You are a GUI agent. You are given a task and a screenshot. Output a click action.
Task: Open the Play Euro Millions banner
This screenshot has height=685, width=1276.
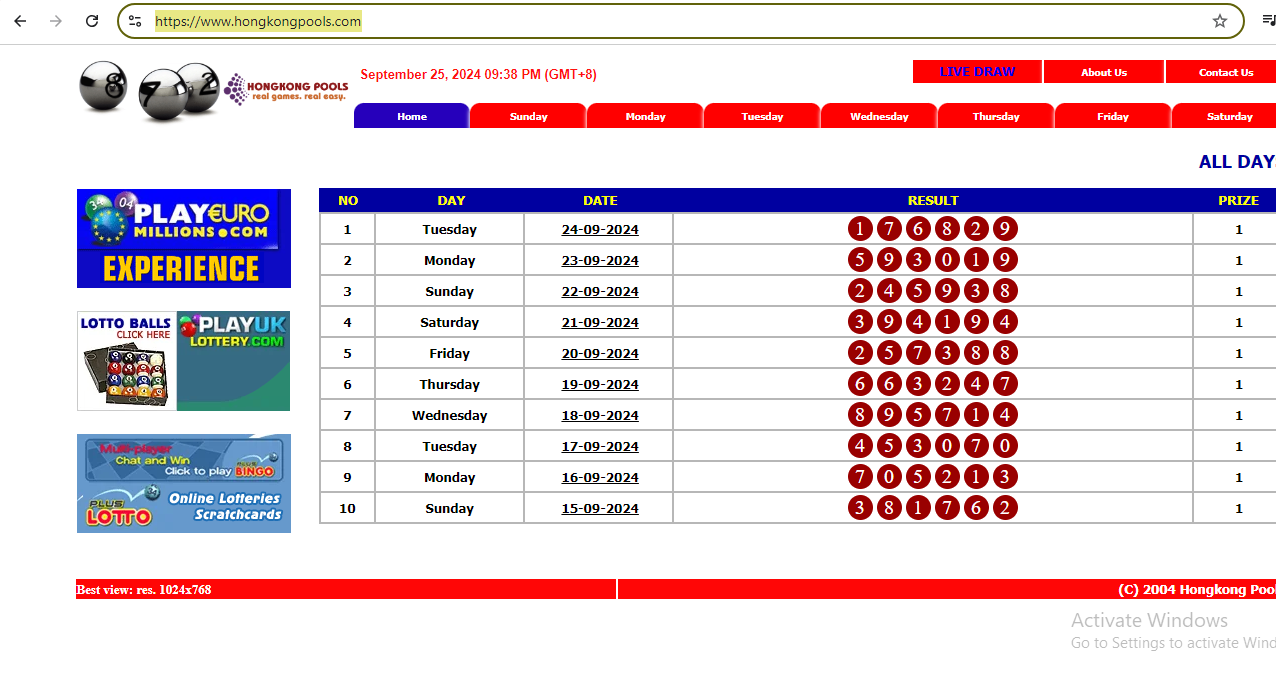pyautogui.click(x=184, y=238)
